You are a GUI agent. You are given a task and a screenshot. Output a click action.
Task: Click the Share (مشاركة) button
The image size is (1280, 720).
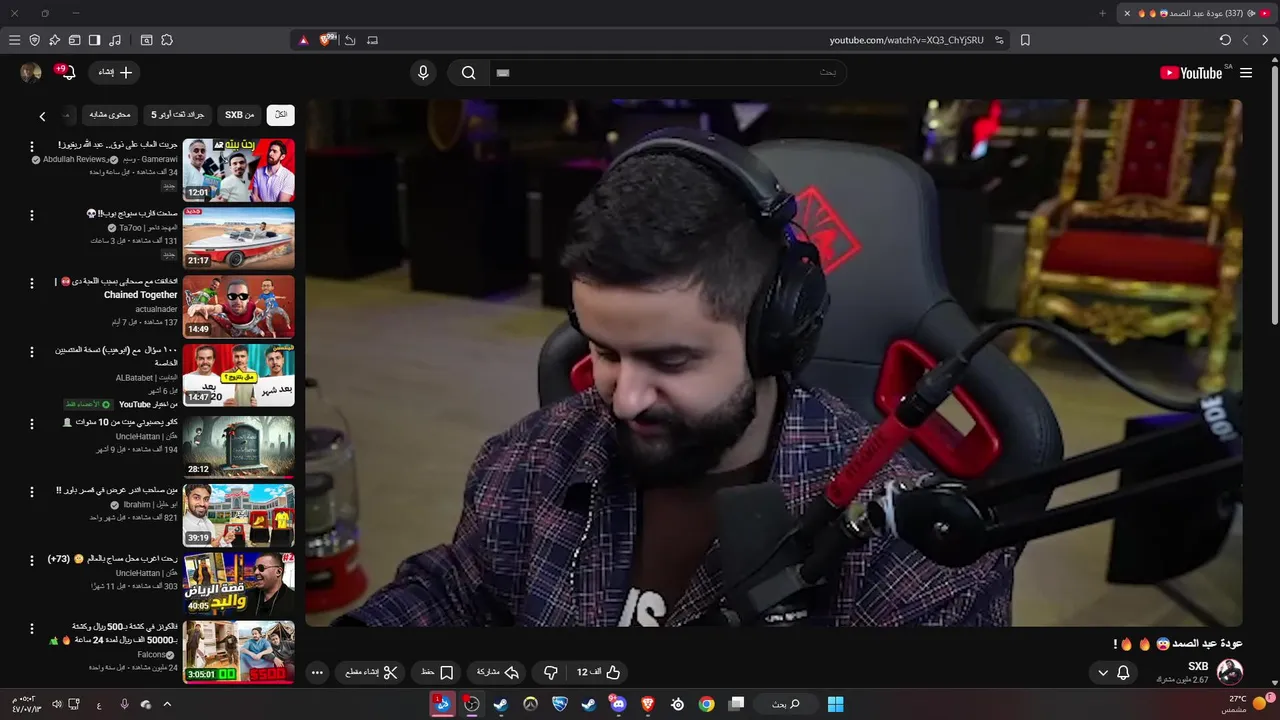pyautogui.click(x=497, y=673)
